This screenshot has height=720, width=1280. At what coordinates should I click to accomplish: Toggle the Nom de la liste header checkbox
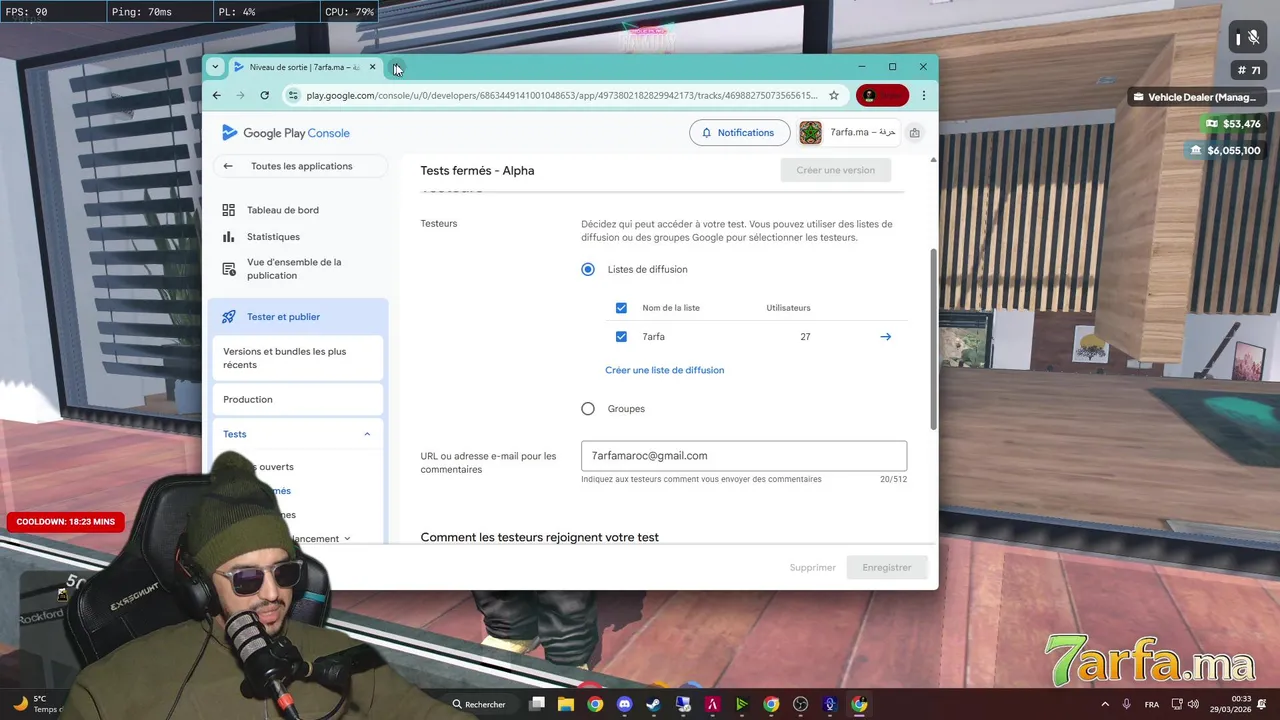coord(621,308)
